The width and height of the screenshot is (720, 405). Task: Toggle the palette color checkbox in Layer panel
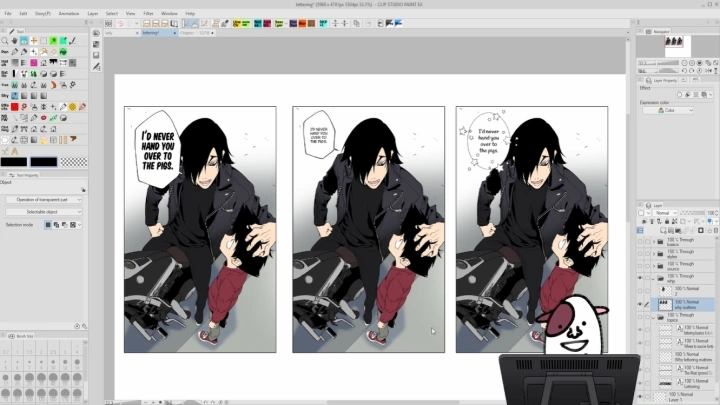tap(641, 213)
